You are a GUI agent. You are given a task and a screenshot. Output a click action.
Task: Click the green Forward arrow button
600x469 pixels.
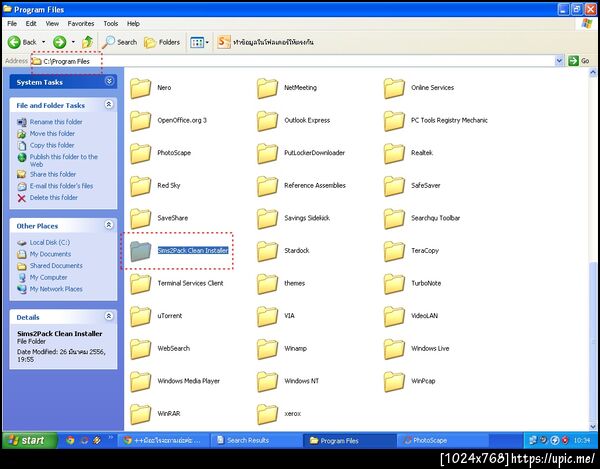pyautogui.click(x=59, y=42)
